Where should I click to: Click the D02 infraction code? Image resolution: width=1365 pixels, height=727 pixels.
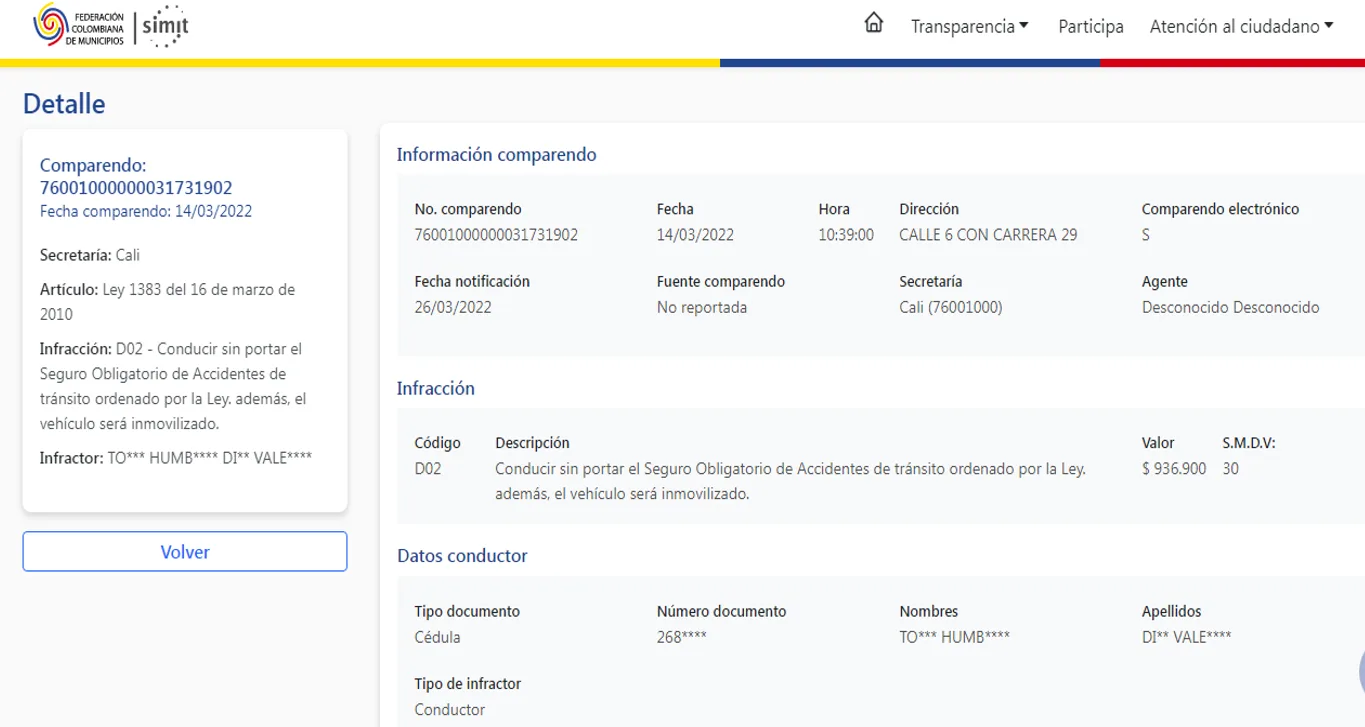pos(428,468)
